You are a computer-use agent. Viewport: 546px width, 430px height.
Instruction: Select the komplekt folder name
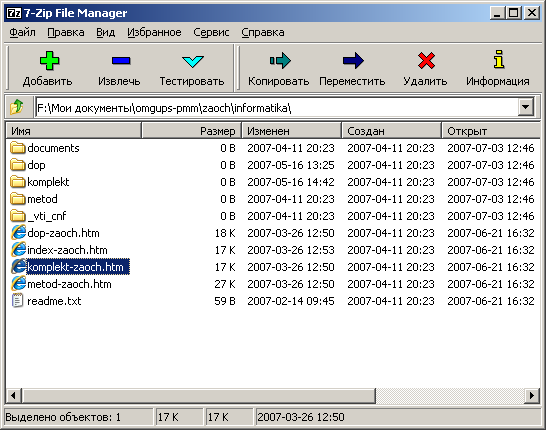[x=48, y=182]
